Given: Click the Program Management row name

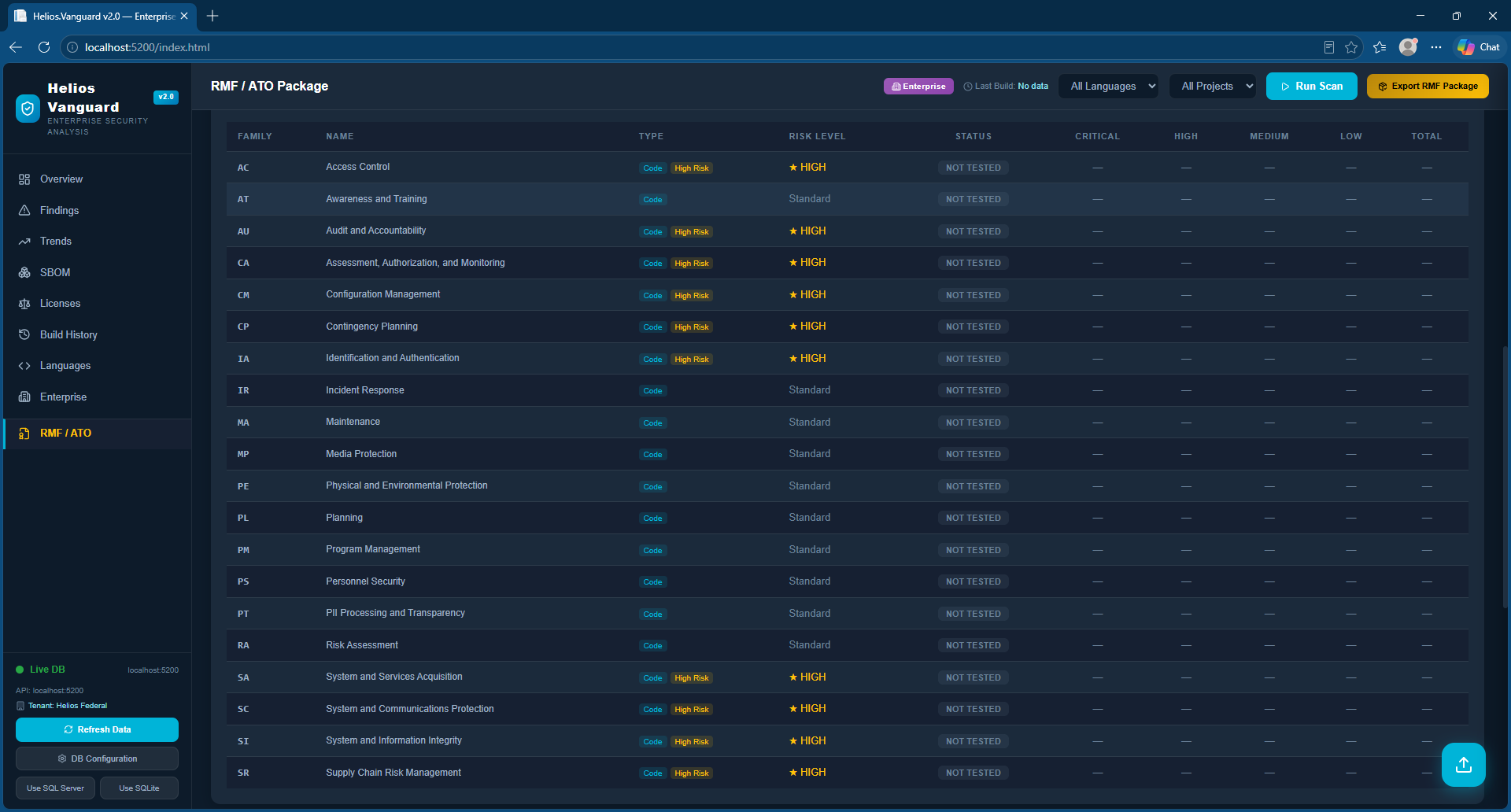Looking at the screenshot, I should (x=373, y=549).
